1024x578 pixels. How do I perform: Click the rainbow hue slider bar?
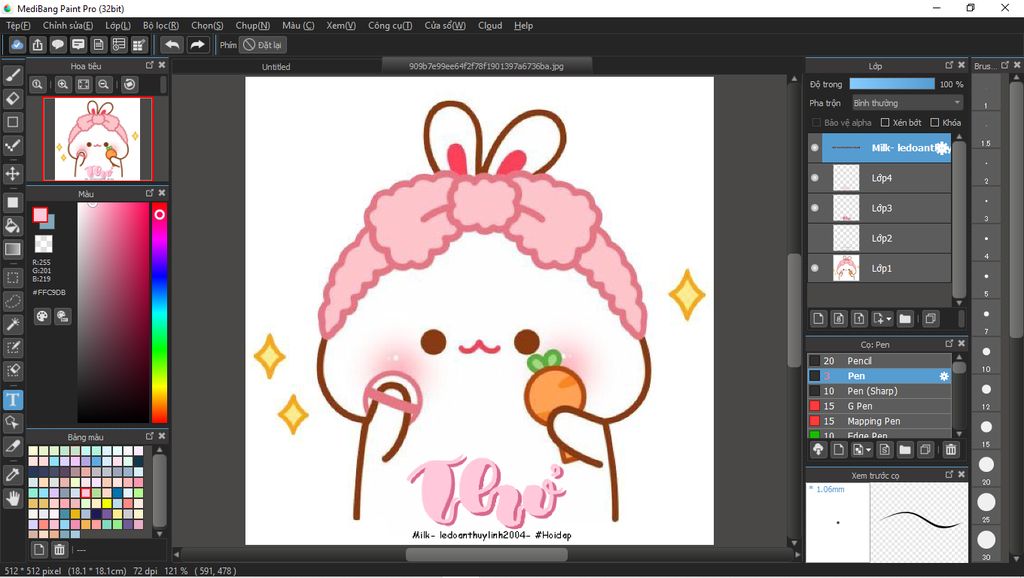coord(159,312)
